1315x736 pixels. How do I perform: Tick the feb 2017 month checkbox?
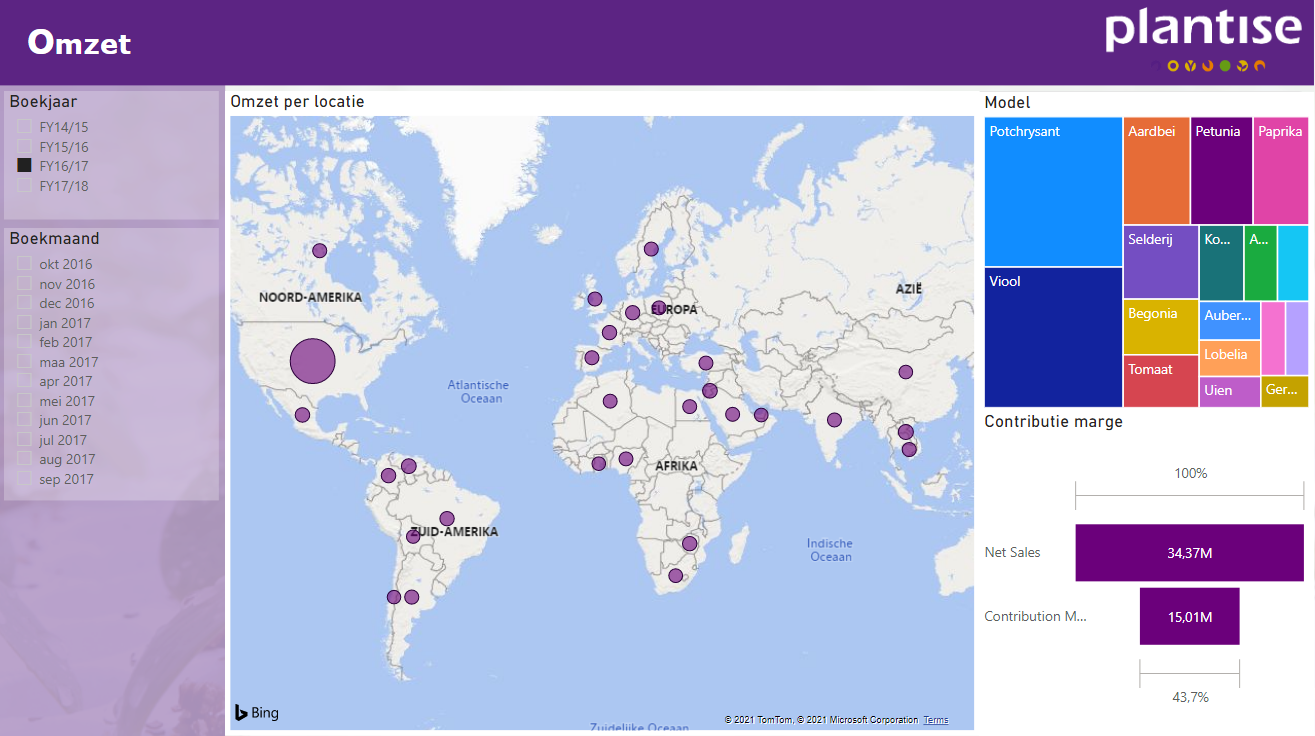24,342
